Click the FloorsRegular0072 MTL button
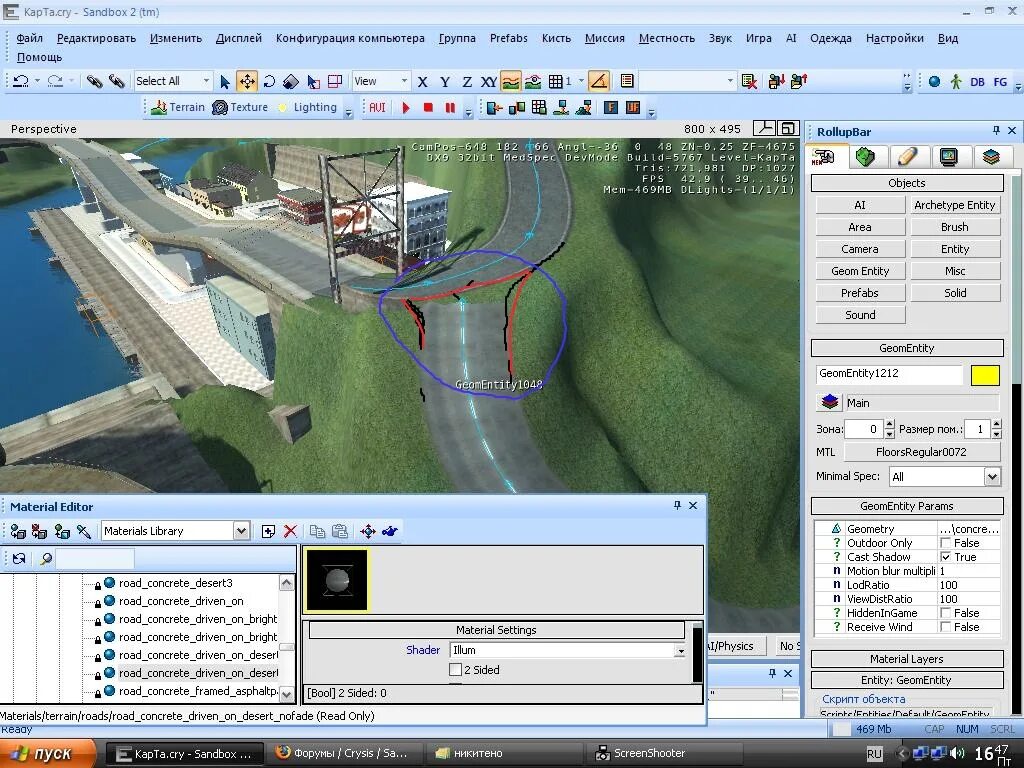This screenshot has height=768, width=1024. (x=921, y=452)
